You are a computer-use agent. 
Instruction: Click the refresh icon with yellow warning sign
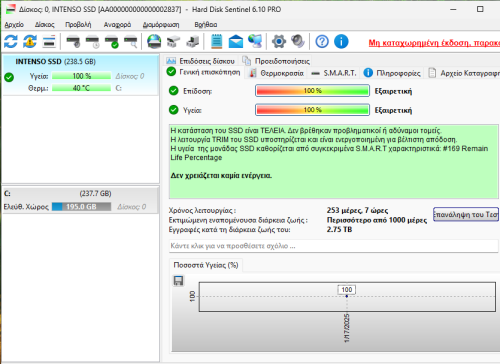pos(30,42)
